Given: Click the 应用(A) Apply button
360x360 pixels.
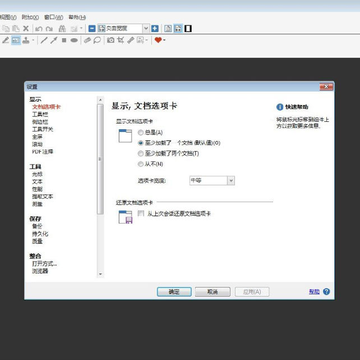Looking at the screenshot, I should point(252,292).
